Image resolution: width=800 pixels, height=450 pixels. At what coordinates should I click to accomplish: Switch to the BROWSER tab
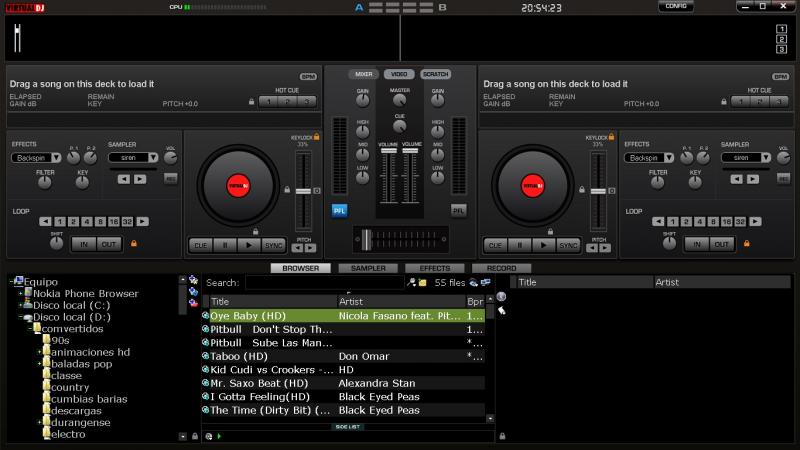pos(301,268)
